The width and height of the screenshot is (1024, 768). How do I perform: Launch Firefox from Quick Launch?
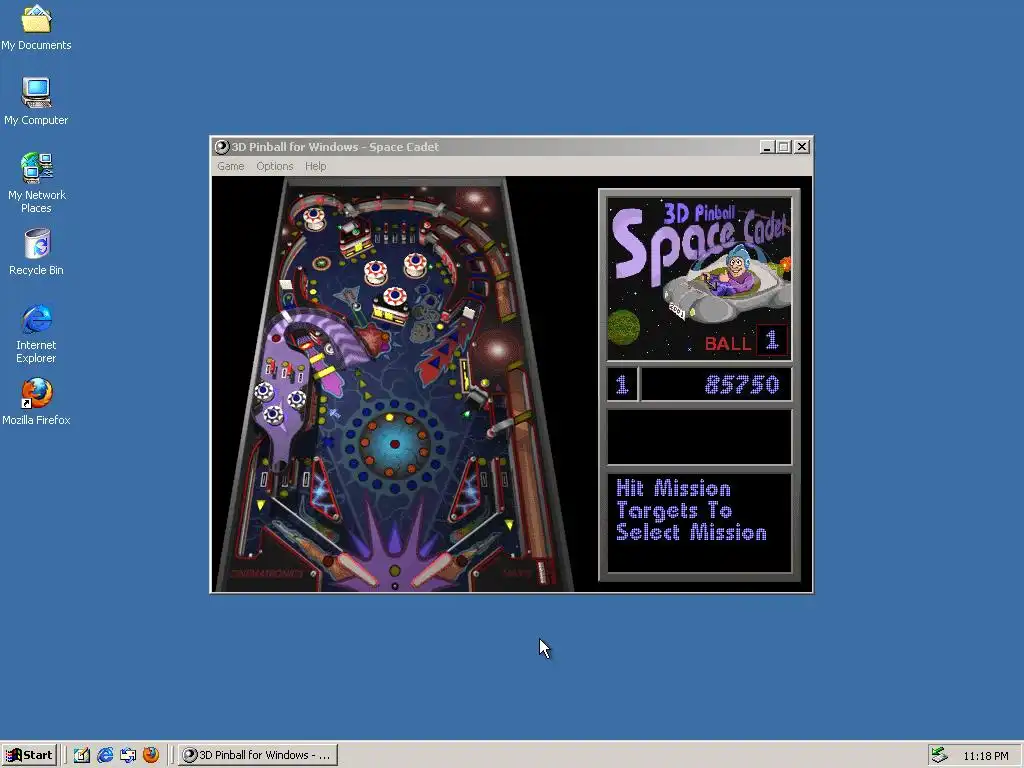click(x=151, y=755)
